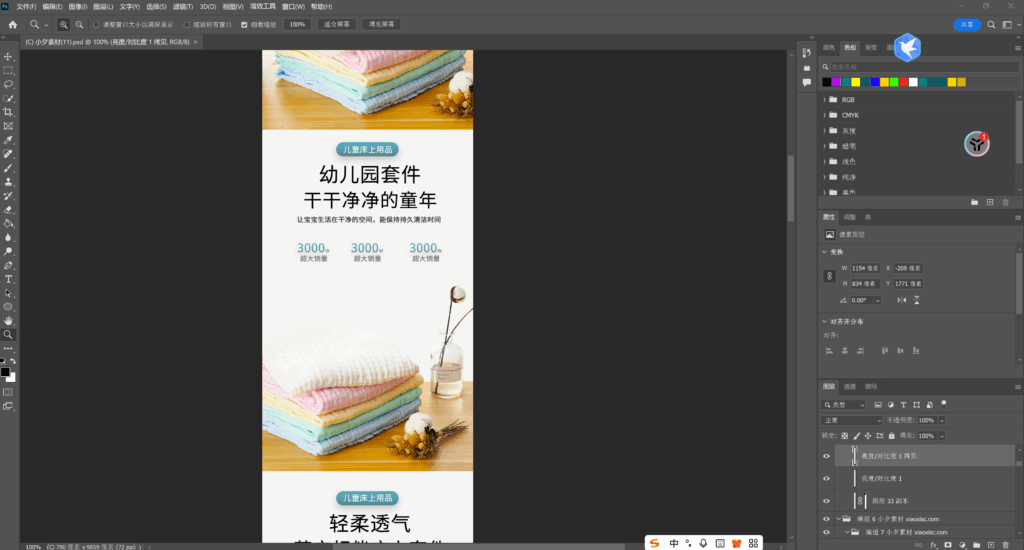The width and height of the screenshot is (1024, 550).
Task: Create new swatch group folder
Action: (974, 202)
